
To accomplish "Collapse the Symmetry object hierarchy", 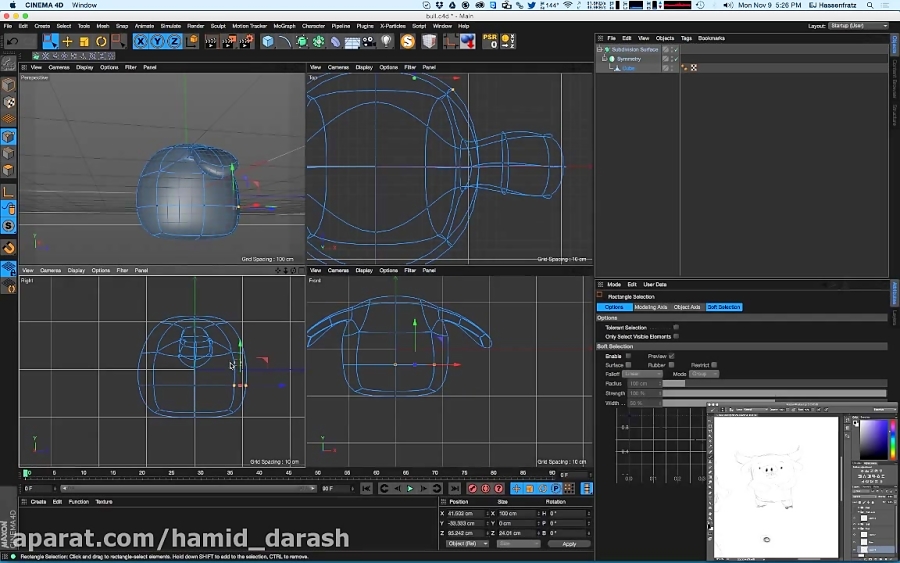I will pyautogui.click(x=604, y=59).
